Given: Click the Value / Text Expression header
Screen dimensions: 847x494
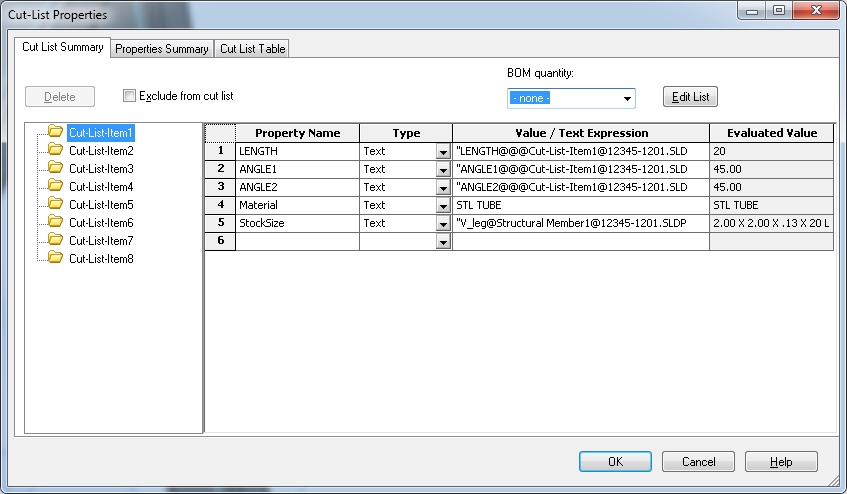Looking at the screenshot, I should [x=581, y=133].
